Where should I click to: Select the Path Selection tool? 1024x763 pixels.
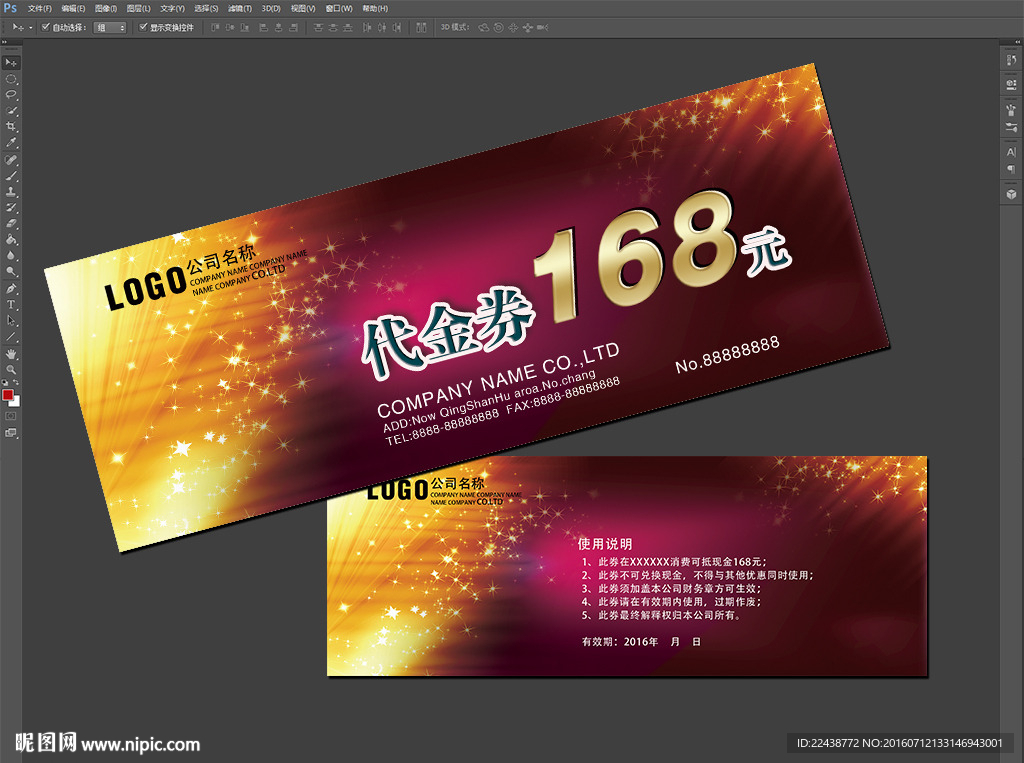point(11,321)
